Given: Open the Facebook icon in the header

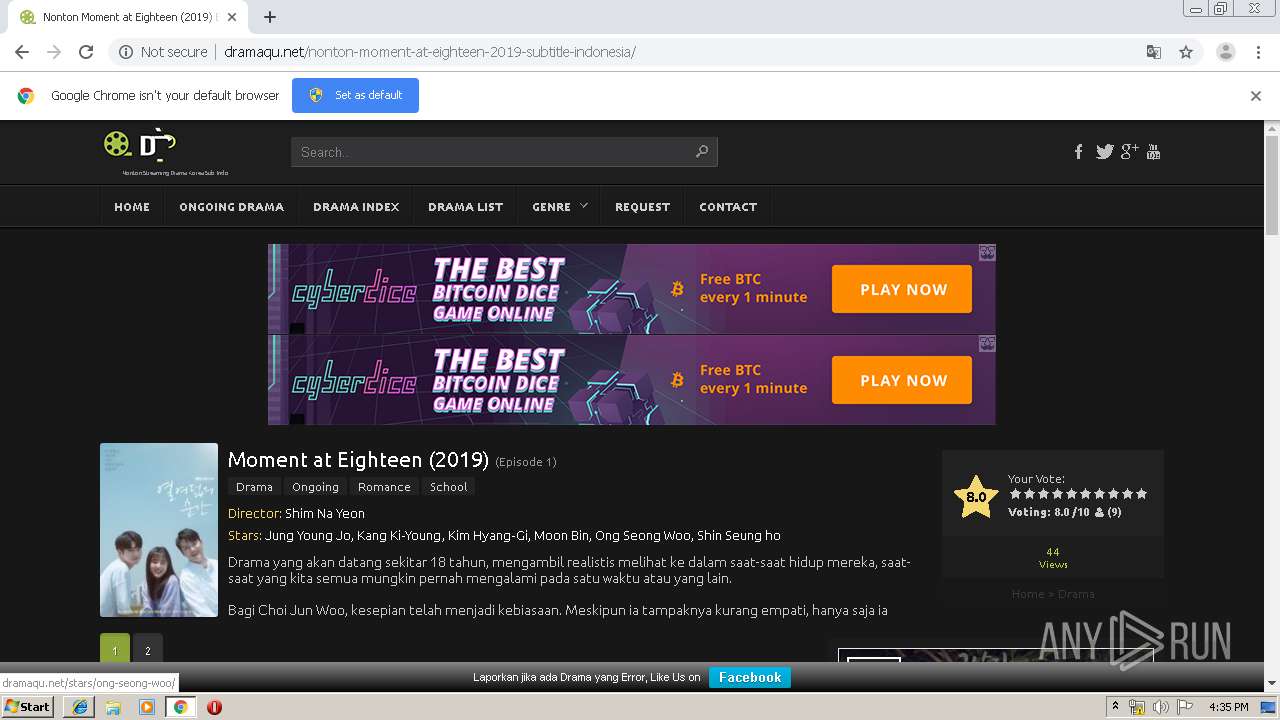Looking at the screenshot, I should pyautogui.click(x=1078, y=152).
